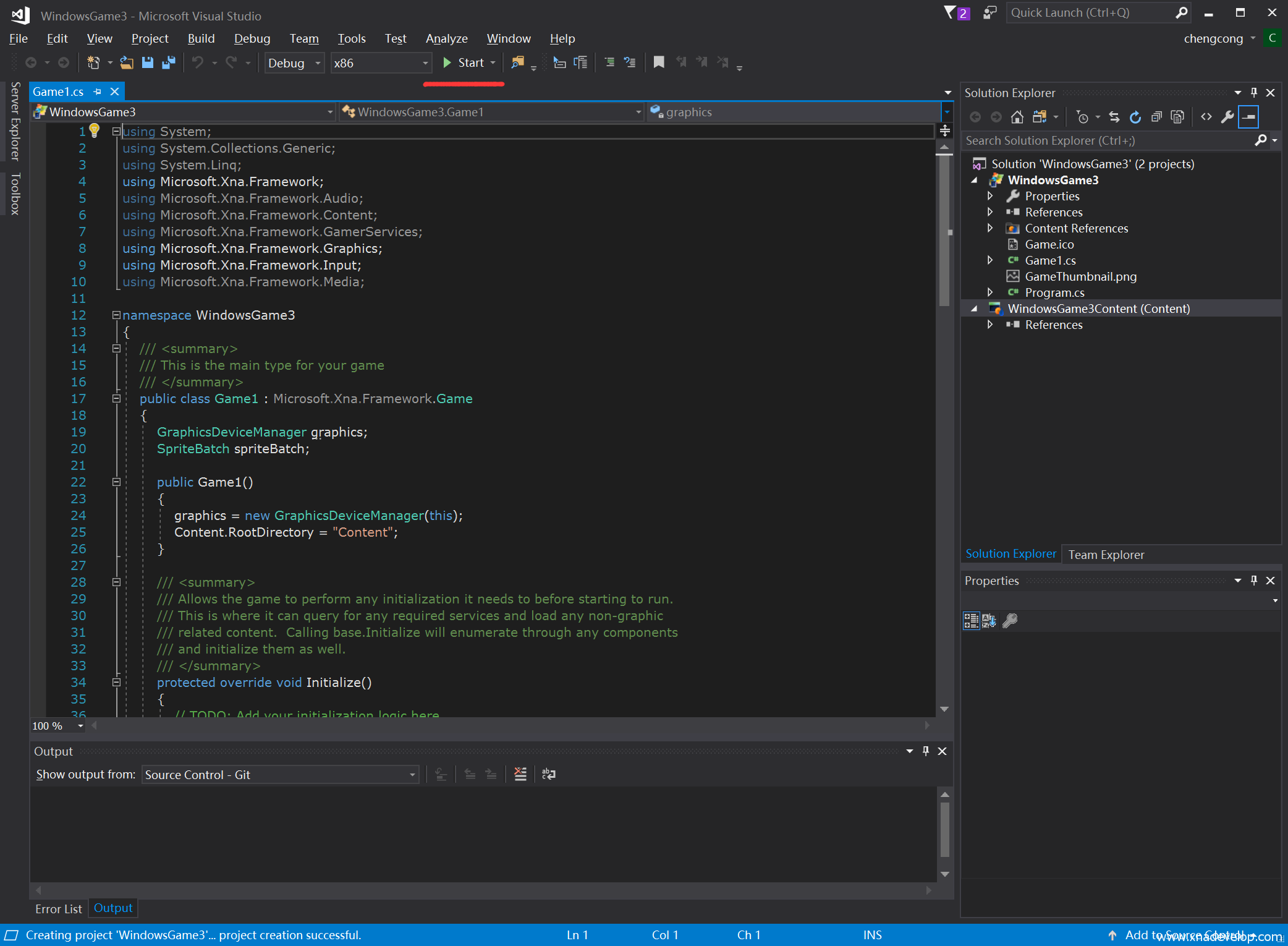Toggle Preview Selected Items button
The height and width of the screenshot is (946, 1288).
(1248, 117)
